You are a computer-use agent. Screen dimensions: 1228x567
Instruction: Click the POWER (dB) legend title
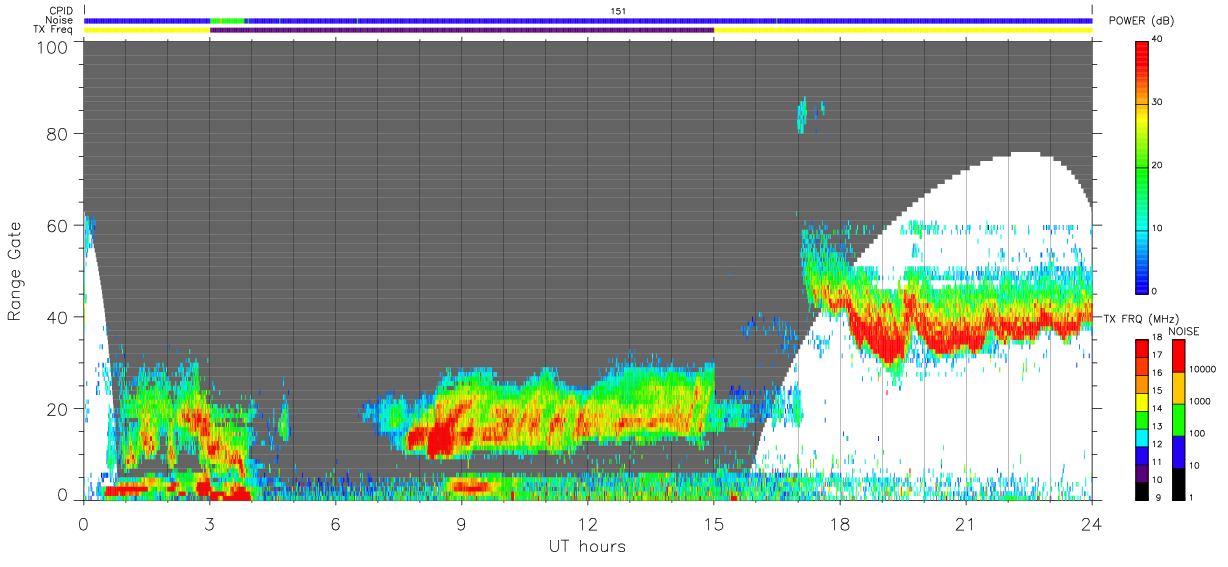[x=1143, y=21]
